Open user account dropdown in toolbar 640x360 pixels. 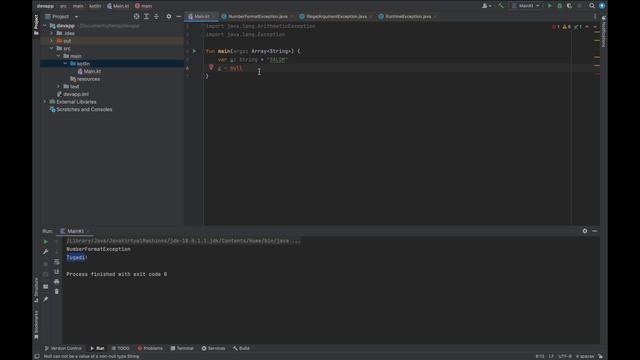point(487,6)
